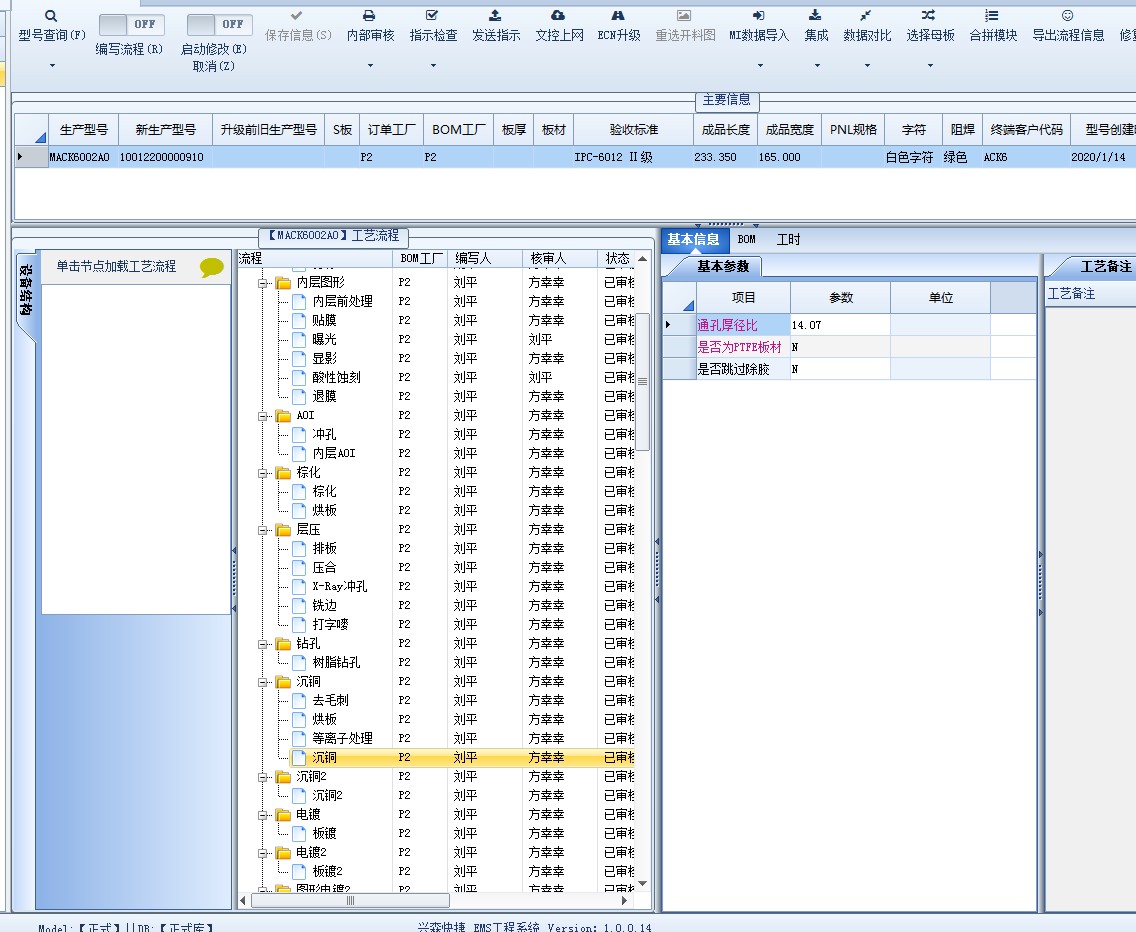This screenshot has width=1136, height=932.
Task: Click the 沉铜2 folder icon
Action: pyautogui.click(x=283, y=777)
